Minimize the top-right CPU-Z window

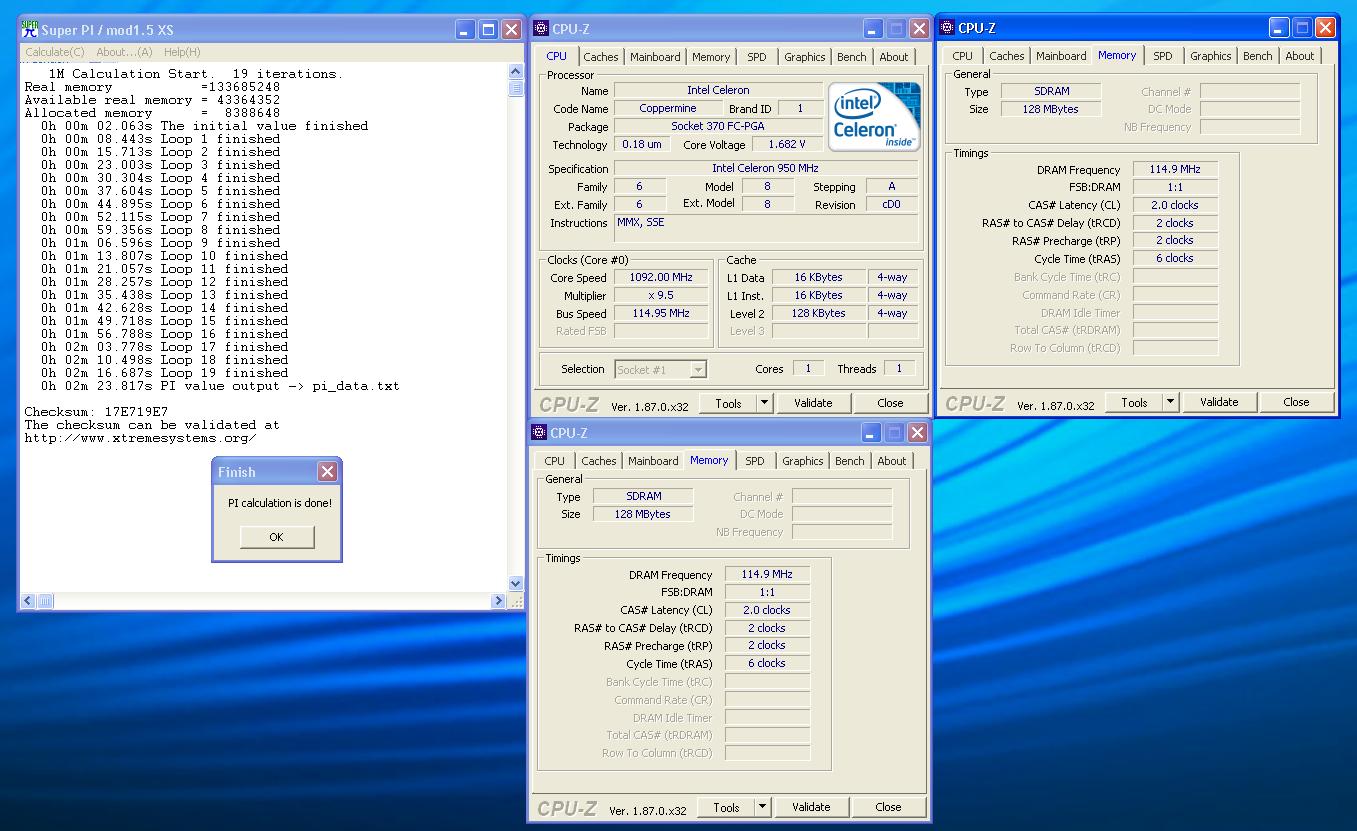point(1279,28)
